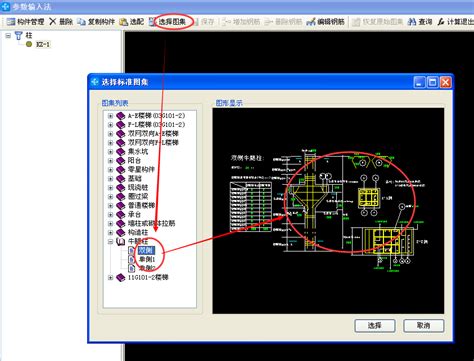The width and height of the screenshot is (474, 361).
Task: Click the 删除 X icon in toolbar
Action: pos(53,22)
